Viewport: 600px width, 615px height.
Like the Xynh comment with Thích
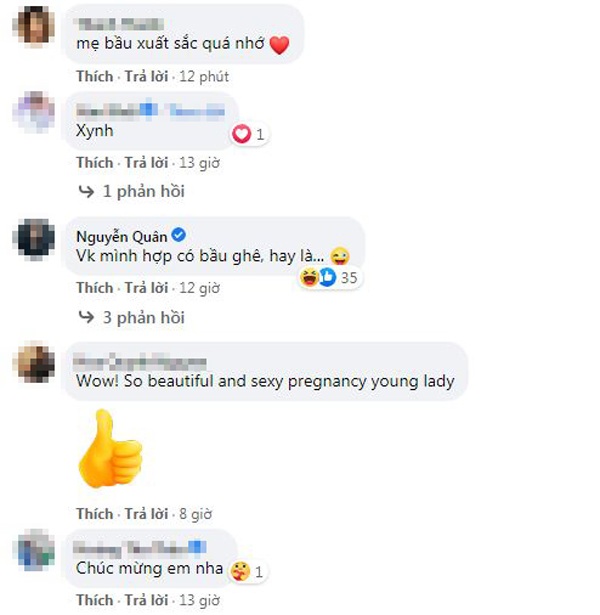95,163
